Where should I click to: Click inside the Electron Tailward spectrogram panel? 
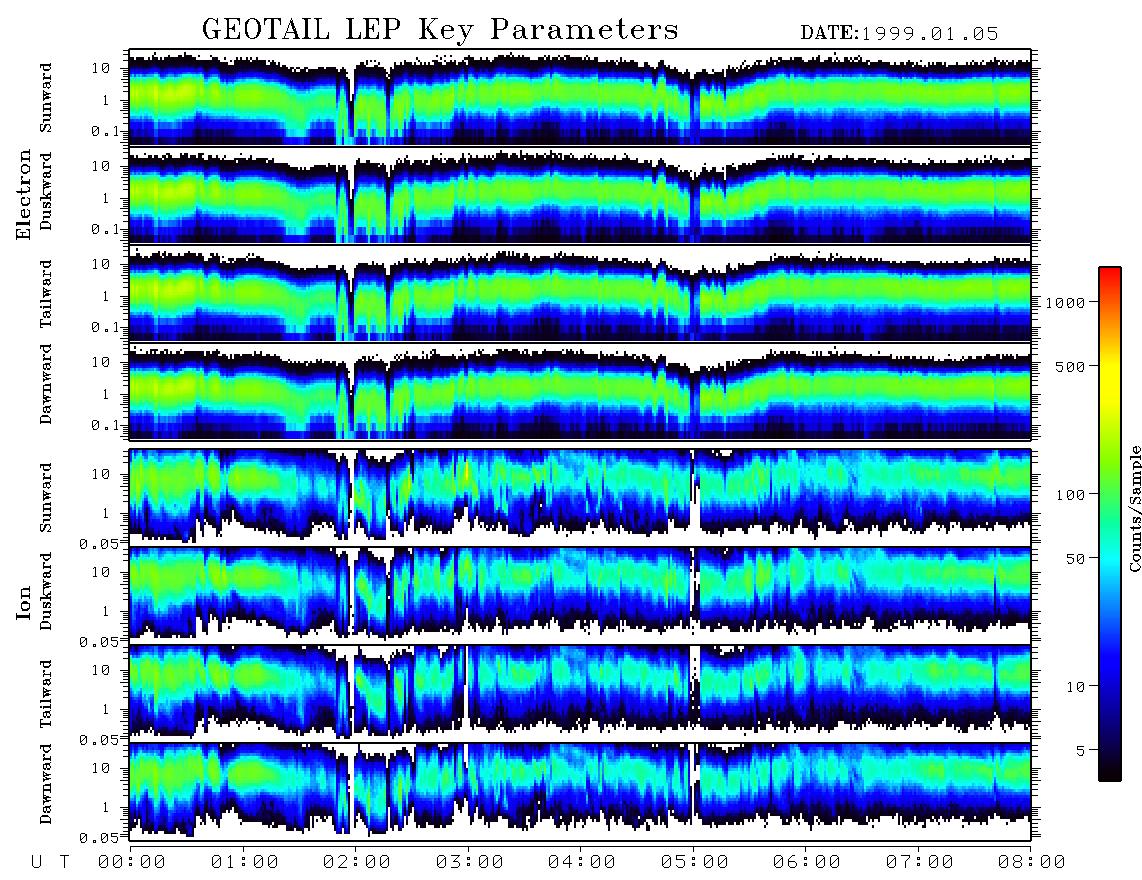[580, 294]
